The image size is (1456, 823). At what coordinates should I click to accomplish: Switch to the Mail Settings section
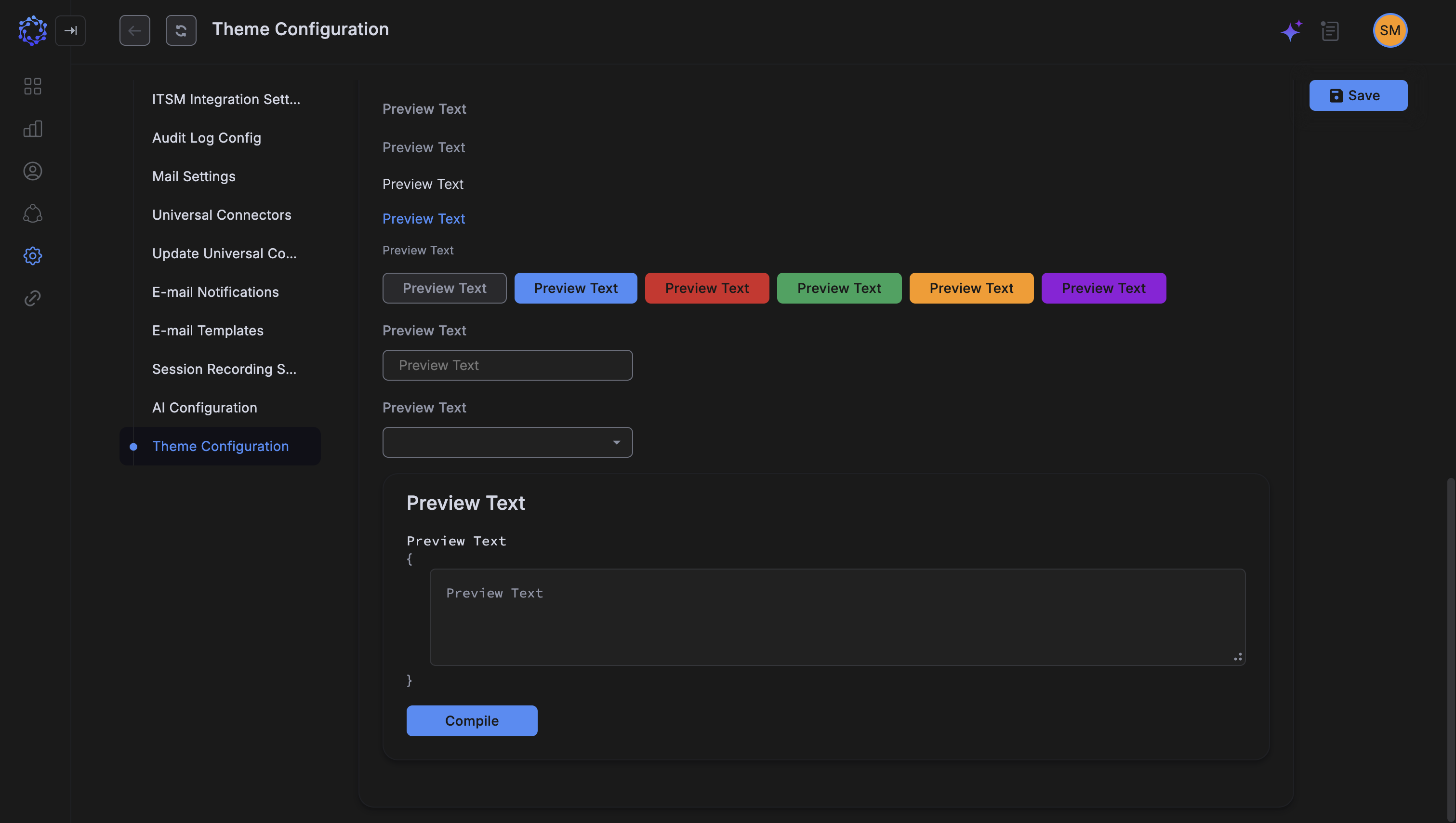pyautogui.click(x=194, y=176)
